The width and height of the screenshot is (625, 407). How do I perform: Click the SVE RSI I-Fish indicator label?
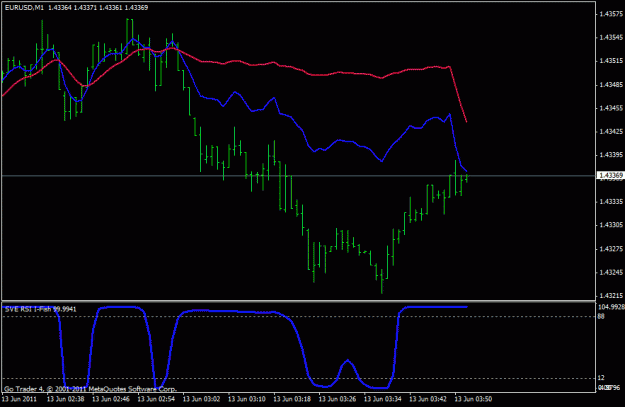point(41,309)
